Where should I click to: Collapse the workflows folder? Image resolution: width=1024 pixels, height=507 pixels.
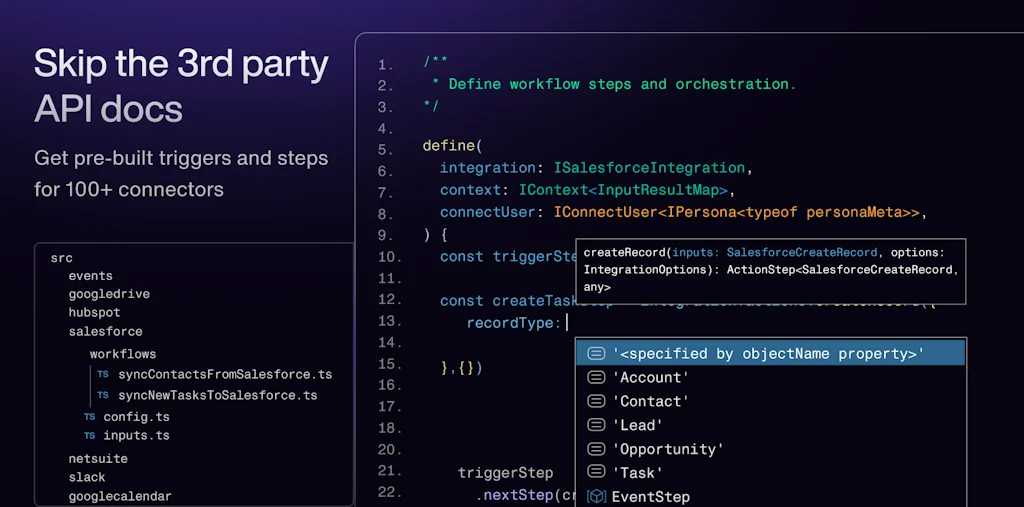123,354
